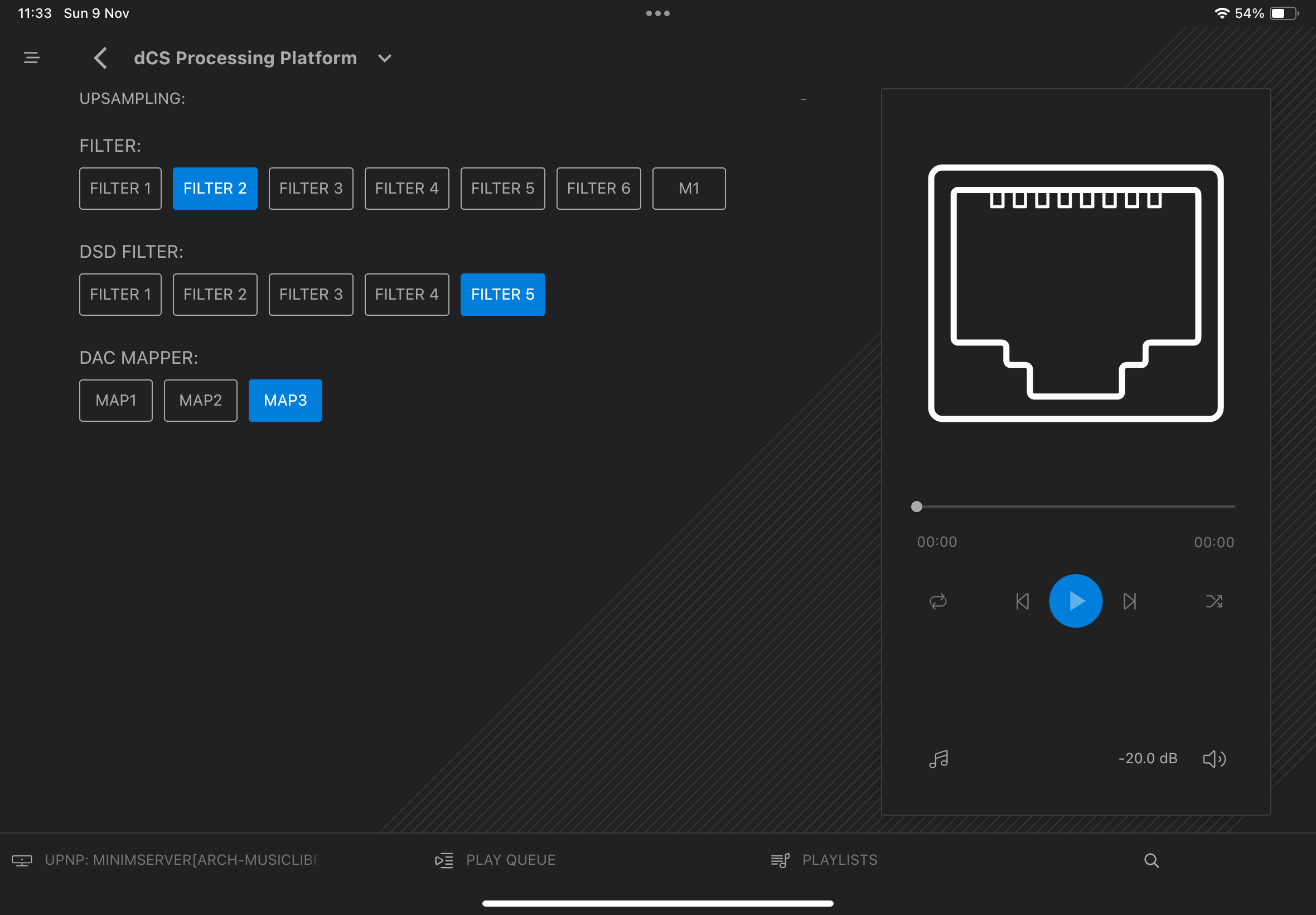
Task: Choose M1 filter option
Action: pyautogui.click(x=689, y=189)
